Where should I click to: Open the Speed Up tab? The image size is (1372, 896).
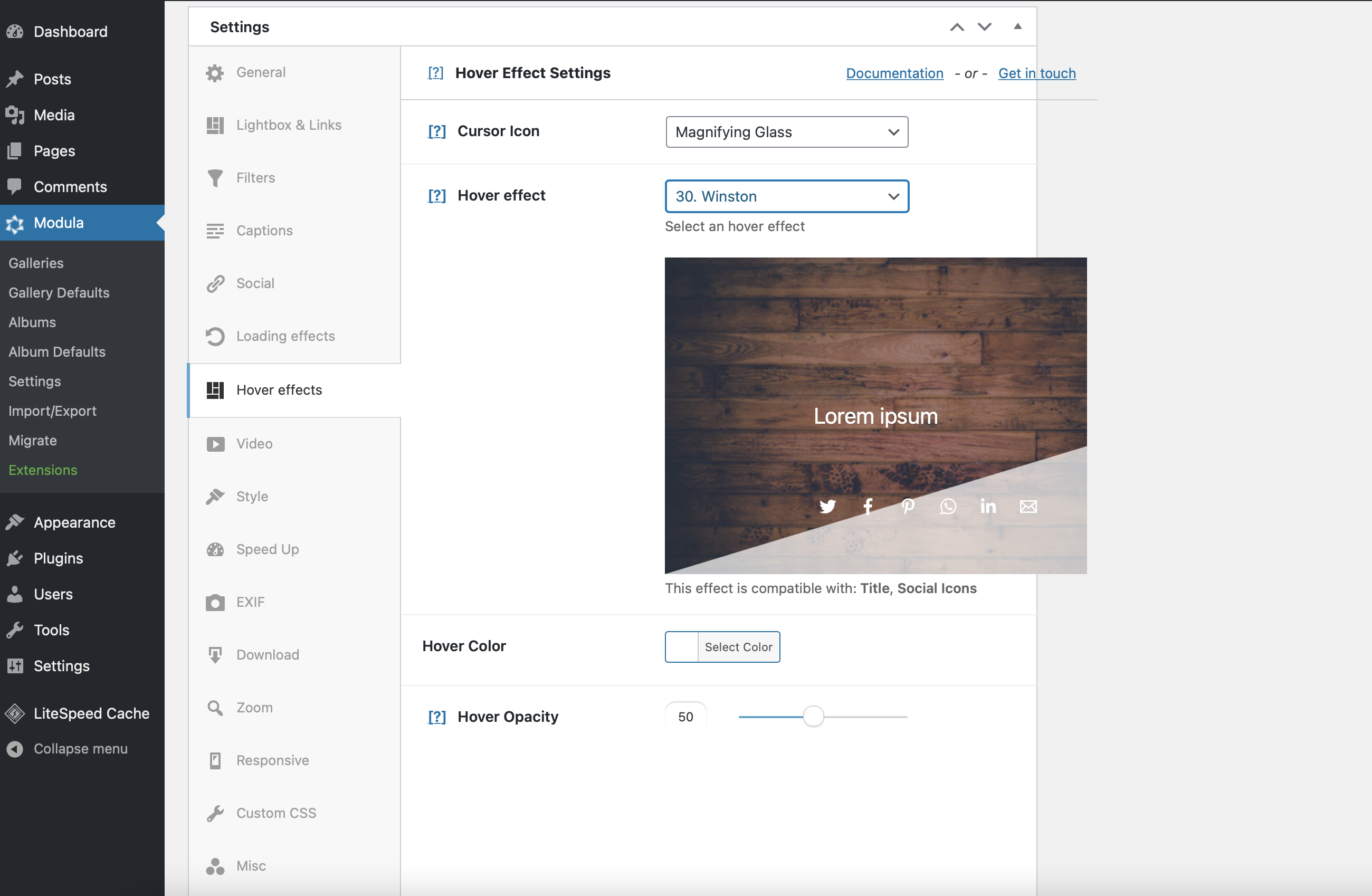pos(294,549)
